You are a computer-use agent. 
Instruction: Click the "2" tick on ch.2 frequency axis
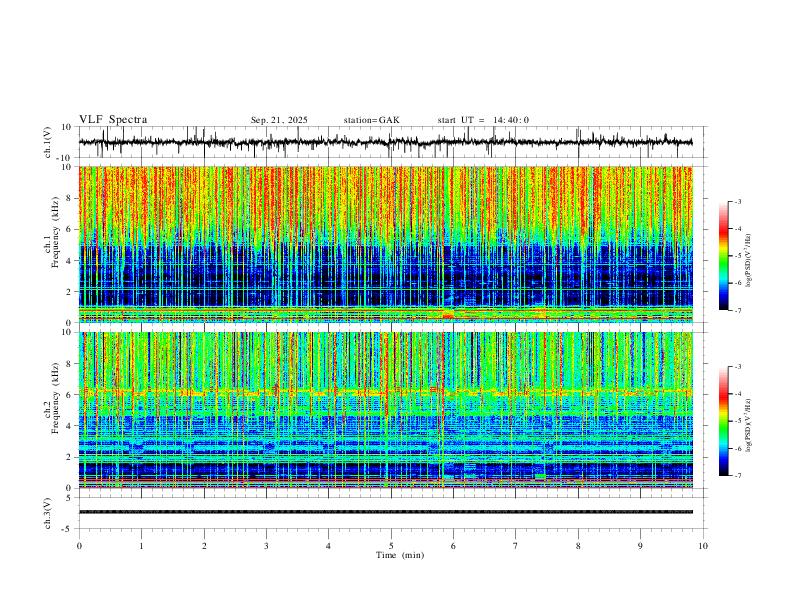(x=70, y=457)
